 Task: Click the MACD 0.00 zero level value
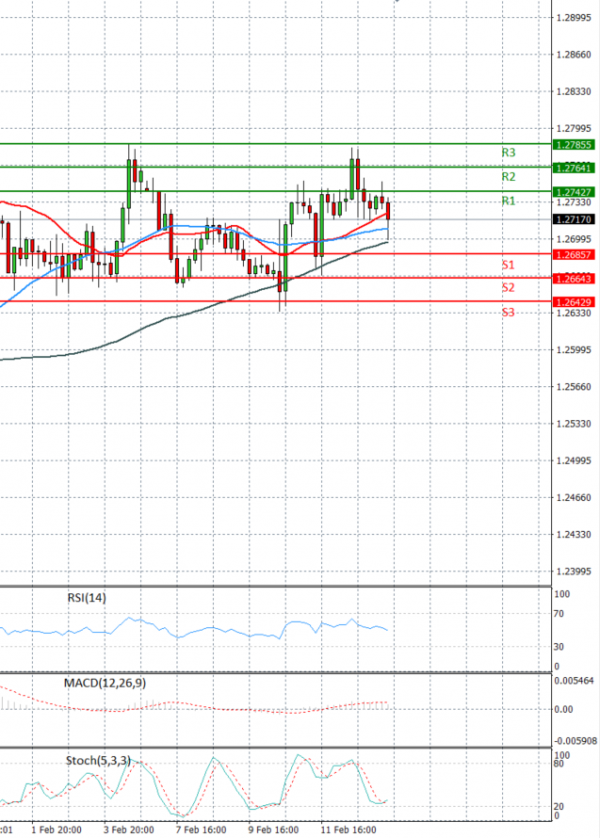click(x=564, y=709)
